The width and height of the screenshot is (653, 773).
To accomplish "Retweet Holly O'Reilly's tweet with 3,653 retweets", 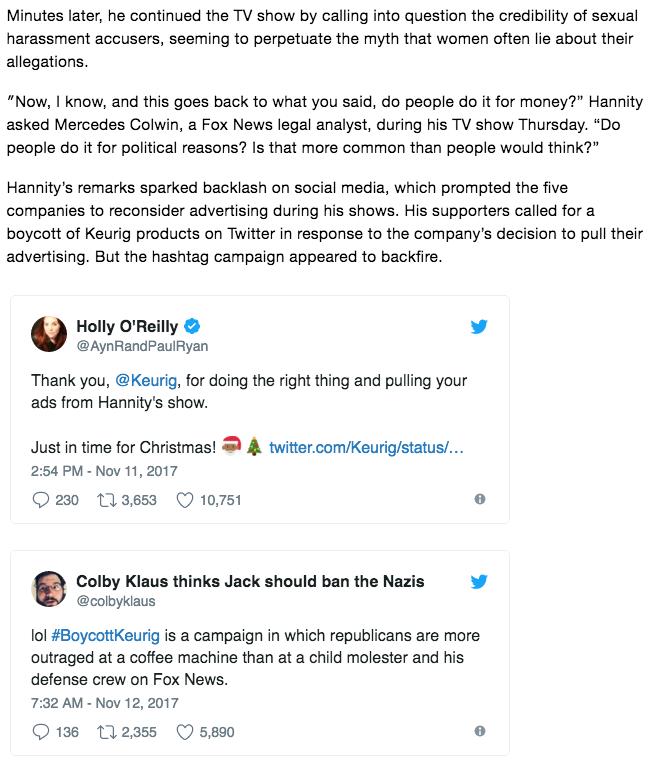I will tap(106, 500).
